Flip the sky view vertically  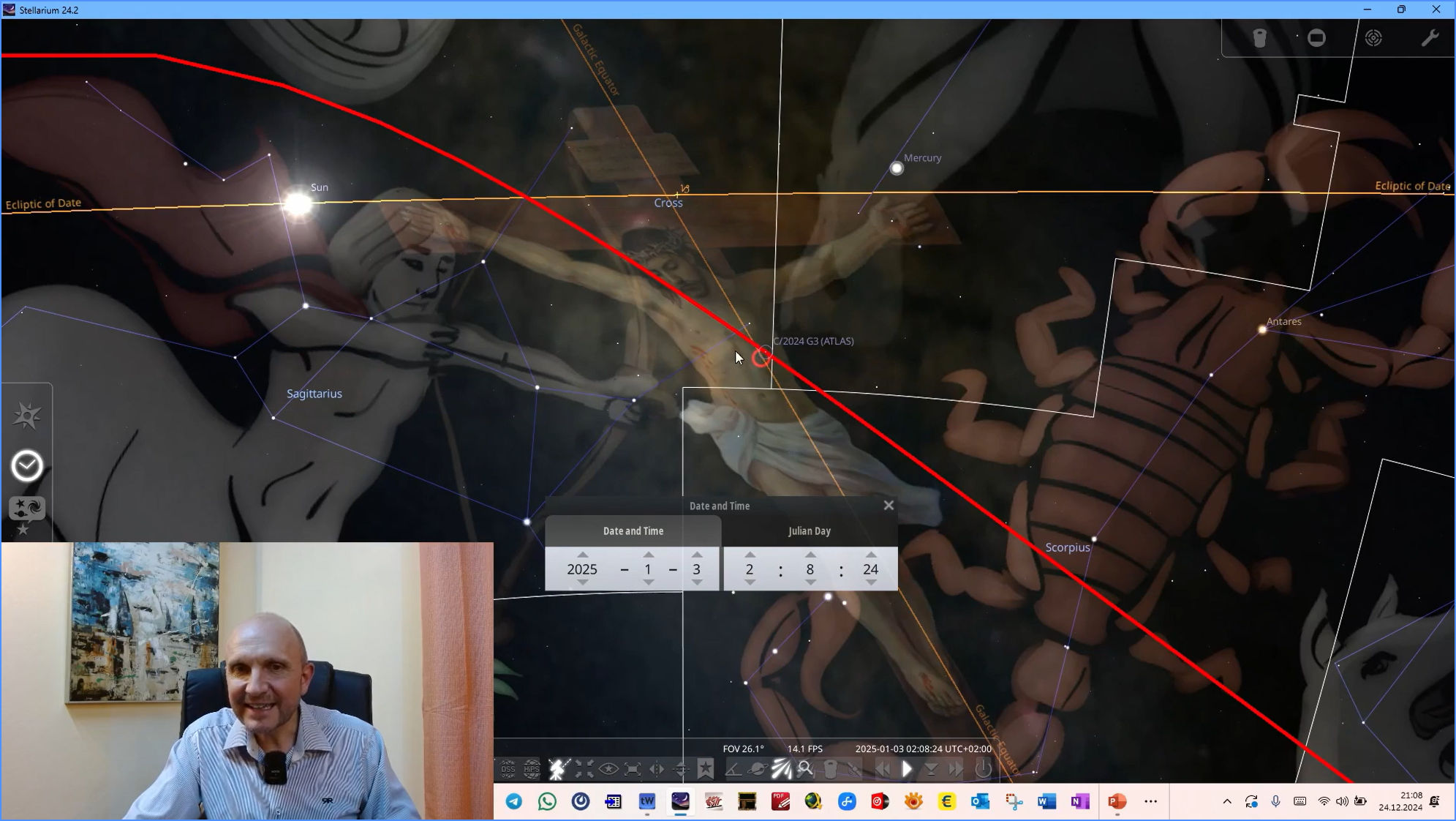coord(681,769)
